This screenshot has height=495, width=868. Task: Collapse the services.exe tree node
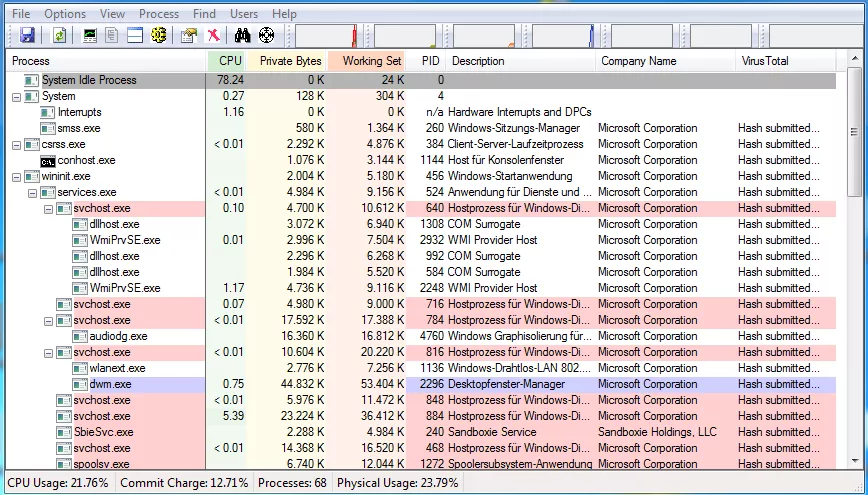tap(33, 192)
